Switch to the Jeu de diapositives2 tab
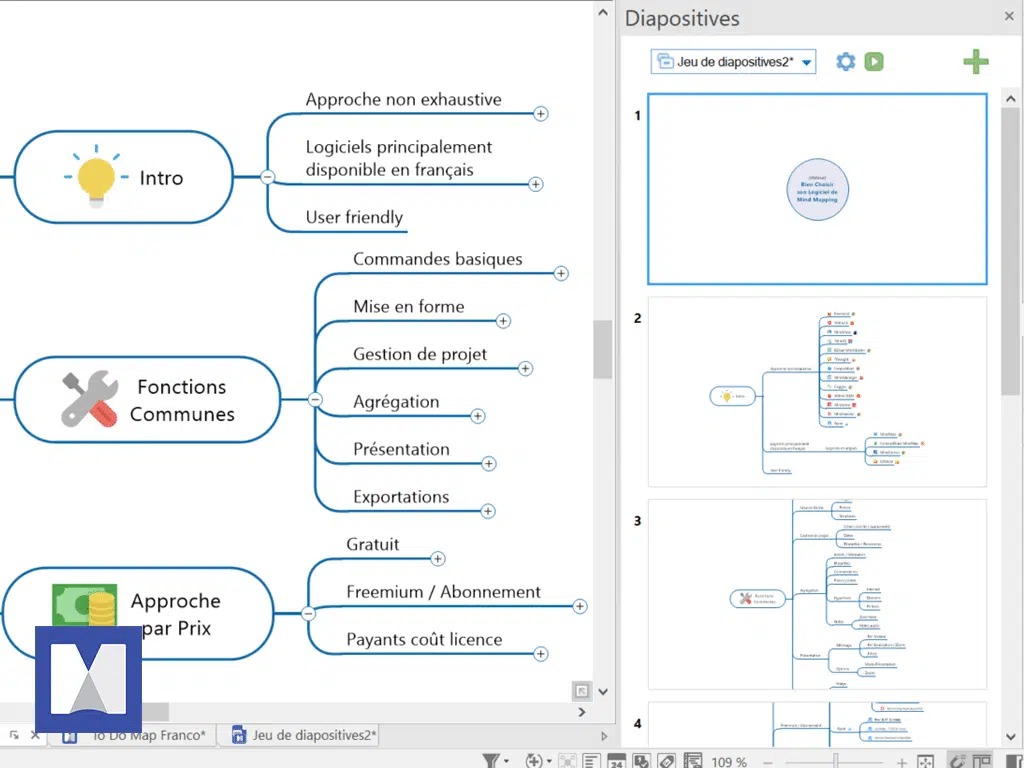This screenshot has width=1024, height=768. [x=305, y=736]
